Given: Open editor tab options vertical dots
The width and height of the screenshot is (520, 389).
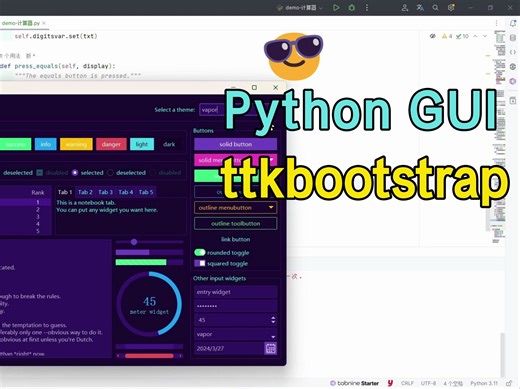Looking at the screenshot, I should click(496, 23).
